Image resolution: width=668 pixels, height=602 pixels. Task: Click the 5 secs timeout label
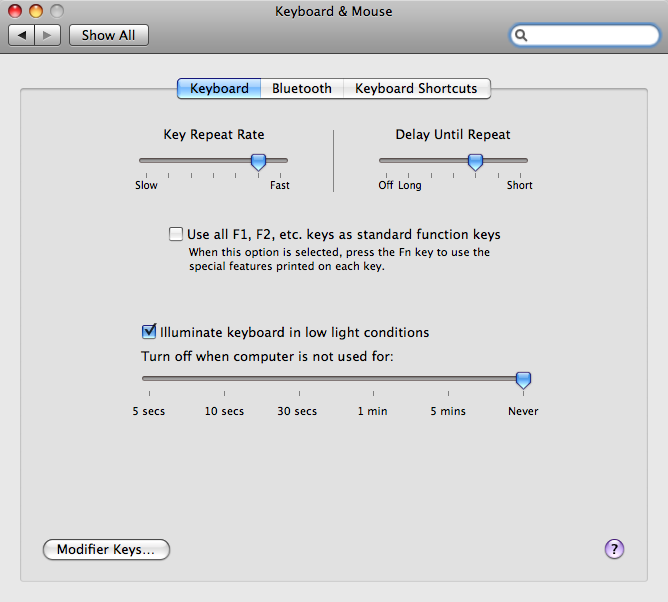click(148, 411)
